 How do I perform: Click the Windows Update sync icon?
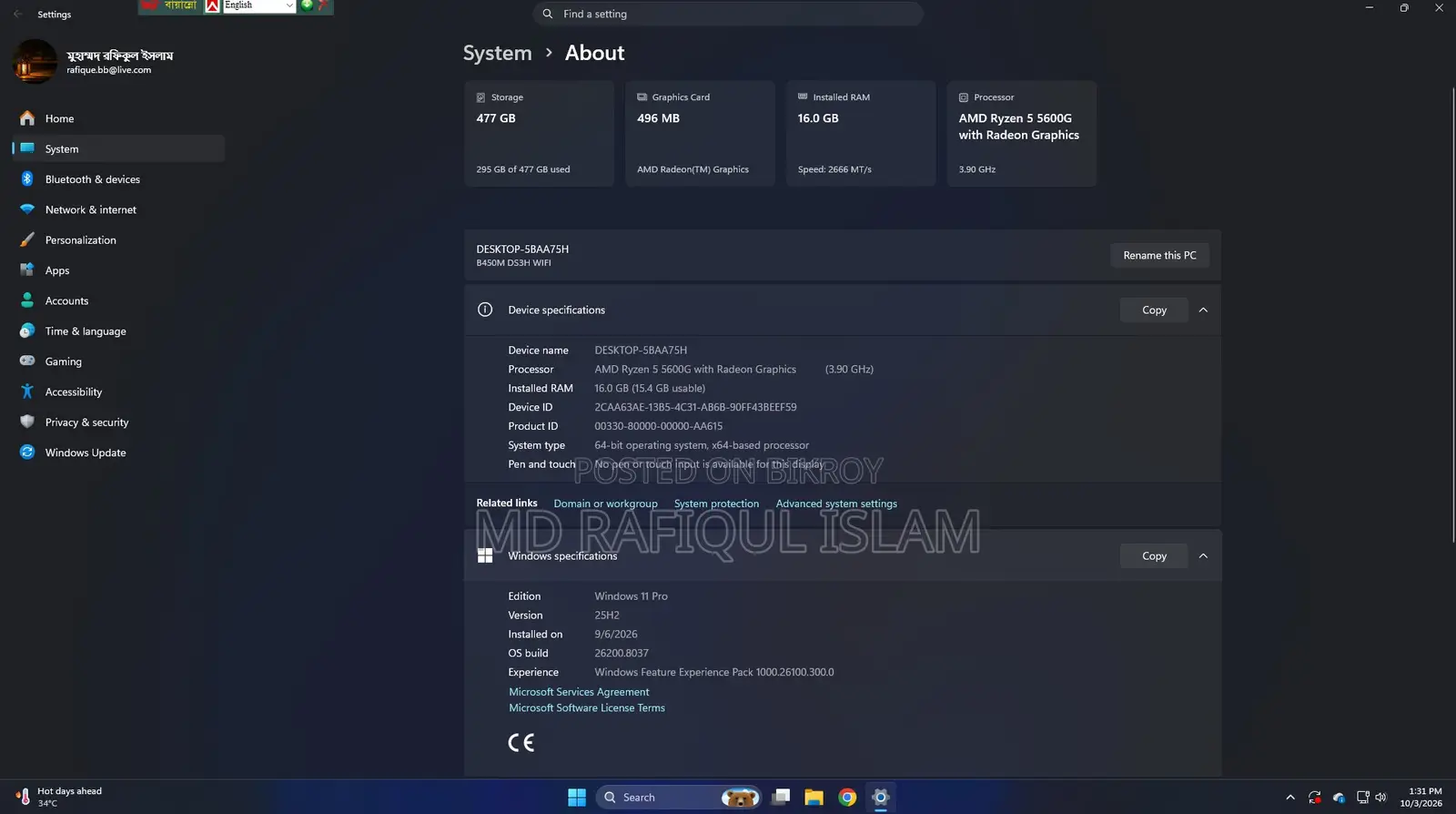pos(27,453)
